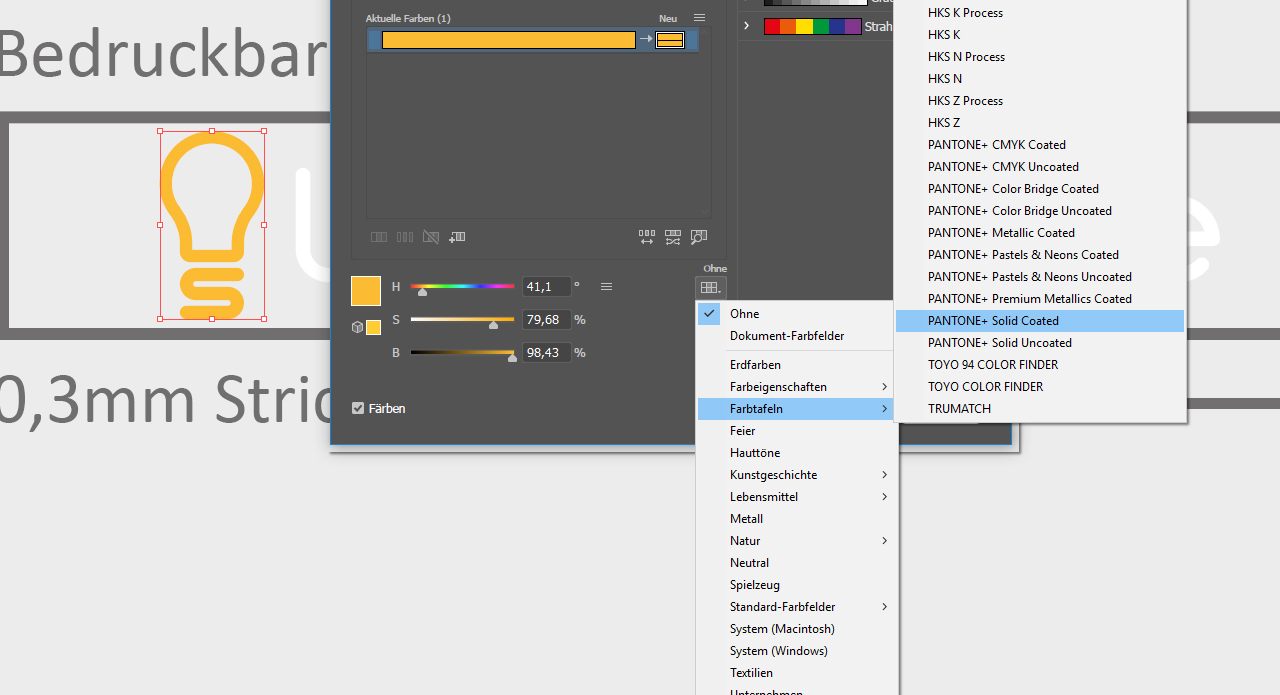Open the Lebensmittel submenu
Viewport: 1280px width, 695px height.
pyautogui.click(x=796, y=497)
